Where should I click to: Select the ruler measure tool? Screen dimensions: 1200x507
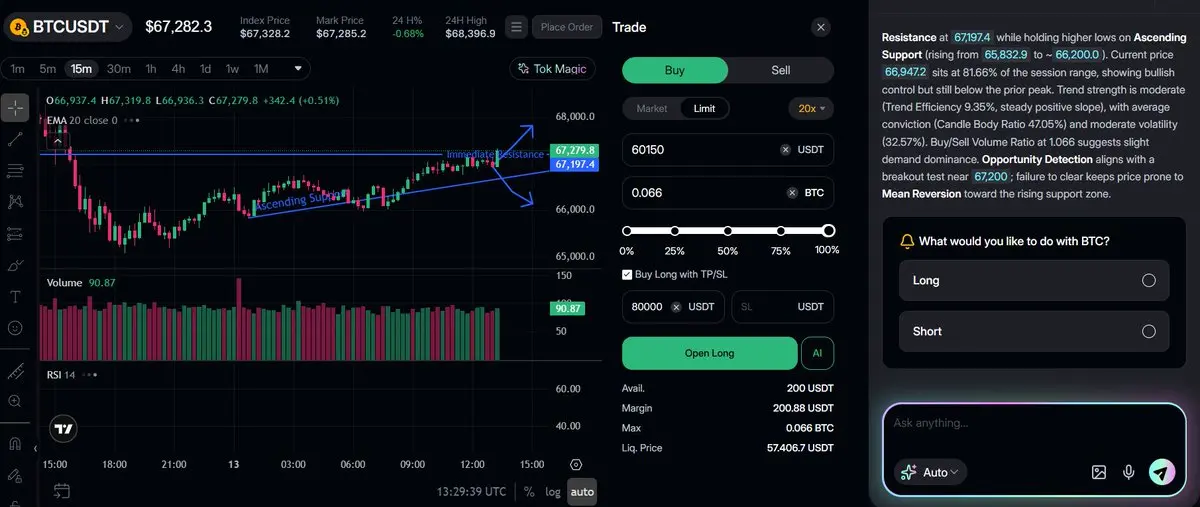[x=15, y=371]
